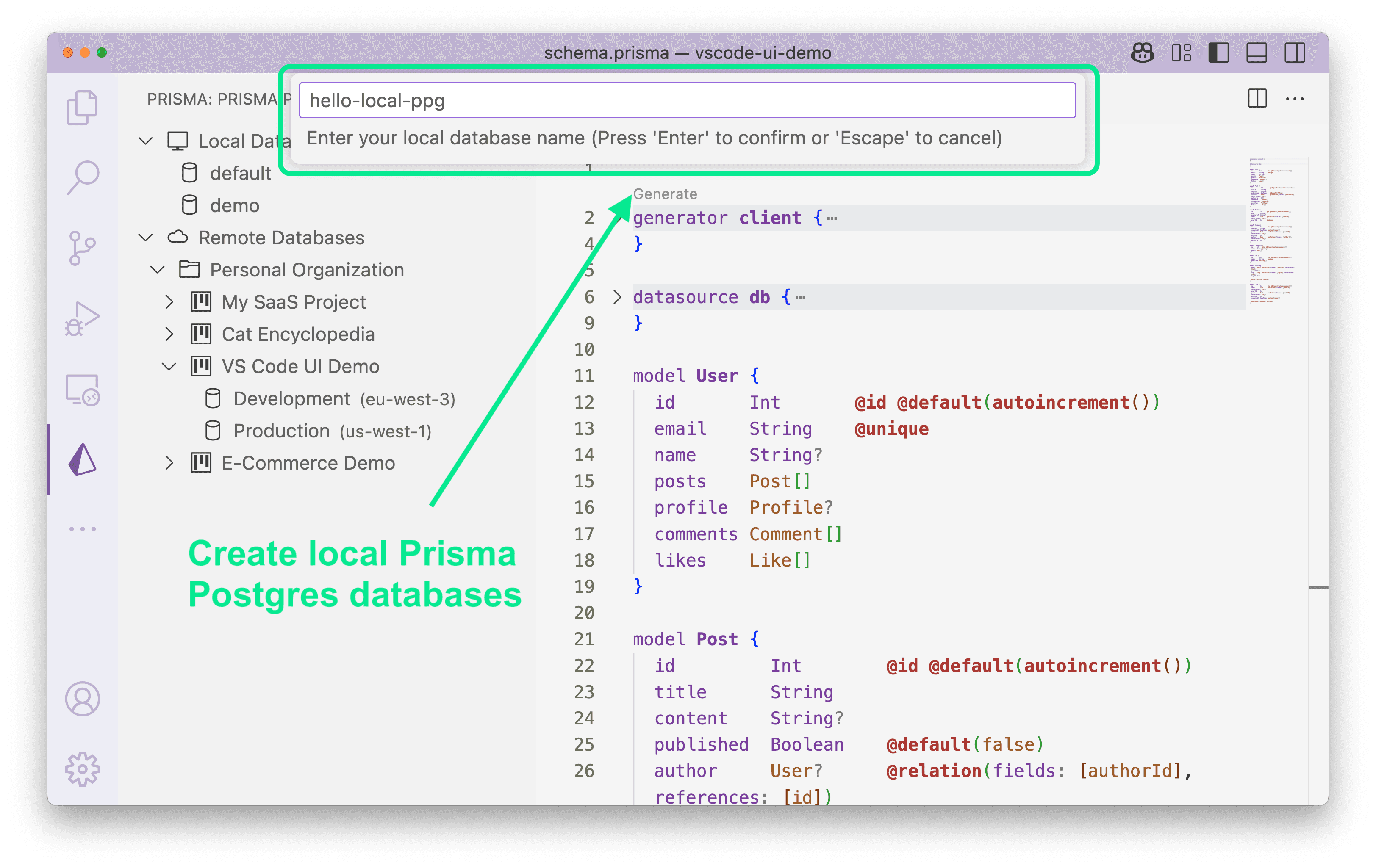Open the Explorer view

pyautogui.click(x=82, y=108)
